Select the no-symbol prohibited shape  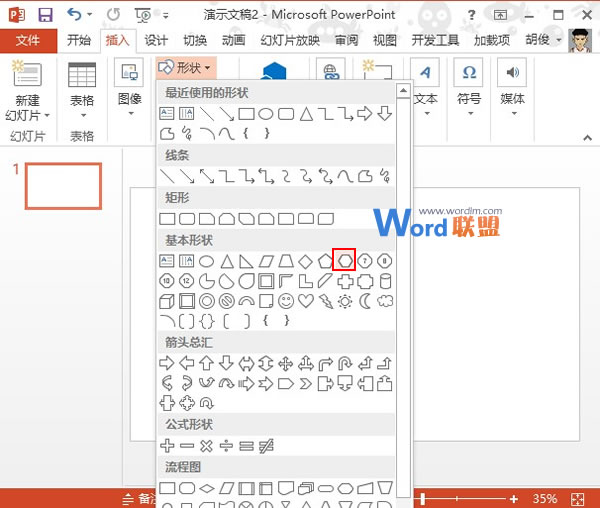pos(227,301)
